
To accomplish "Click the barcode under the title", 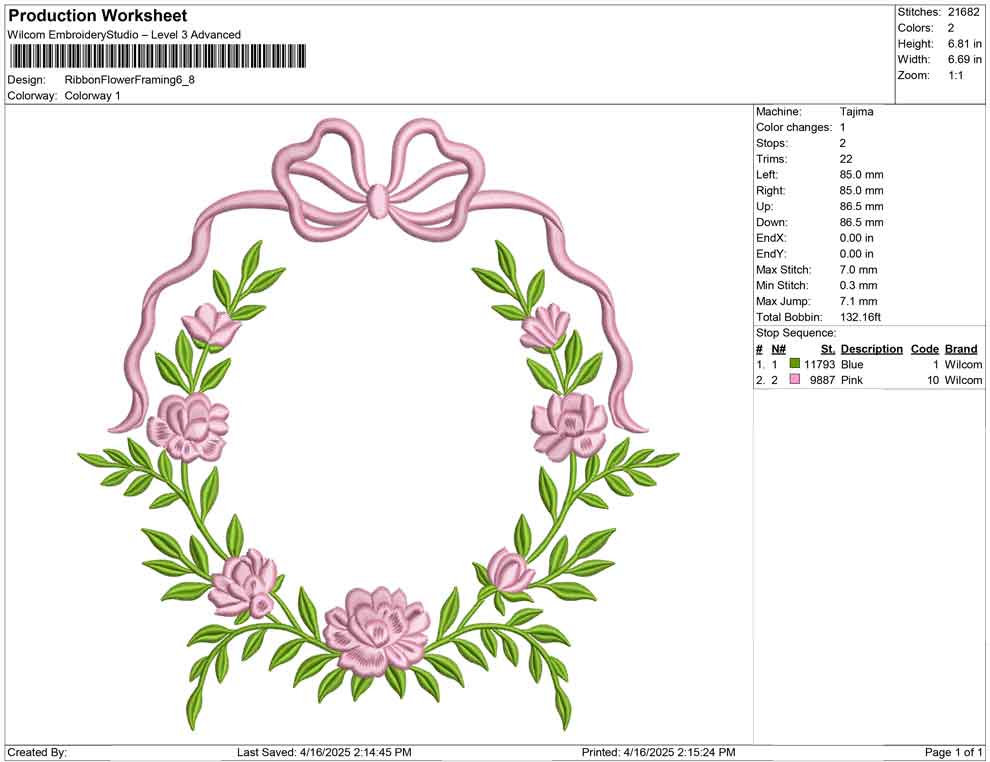I will [158, 56].
